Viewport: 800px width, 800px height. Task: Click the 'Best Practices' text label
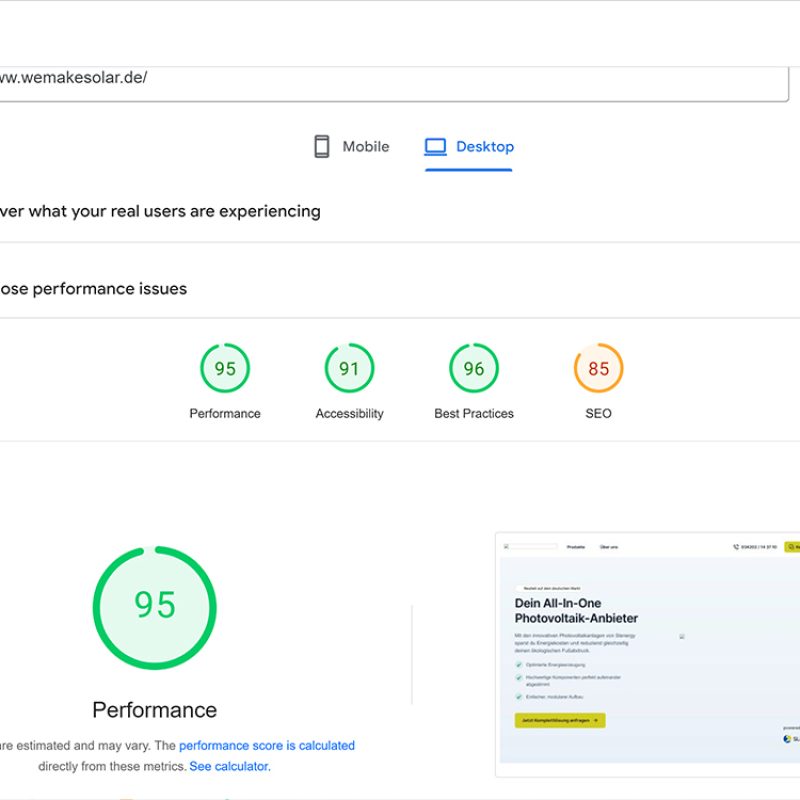pyautogui.click(x=474, y=414)
